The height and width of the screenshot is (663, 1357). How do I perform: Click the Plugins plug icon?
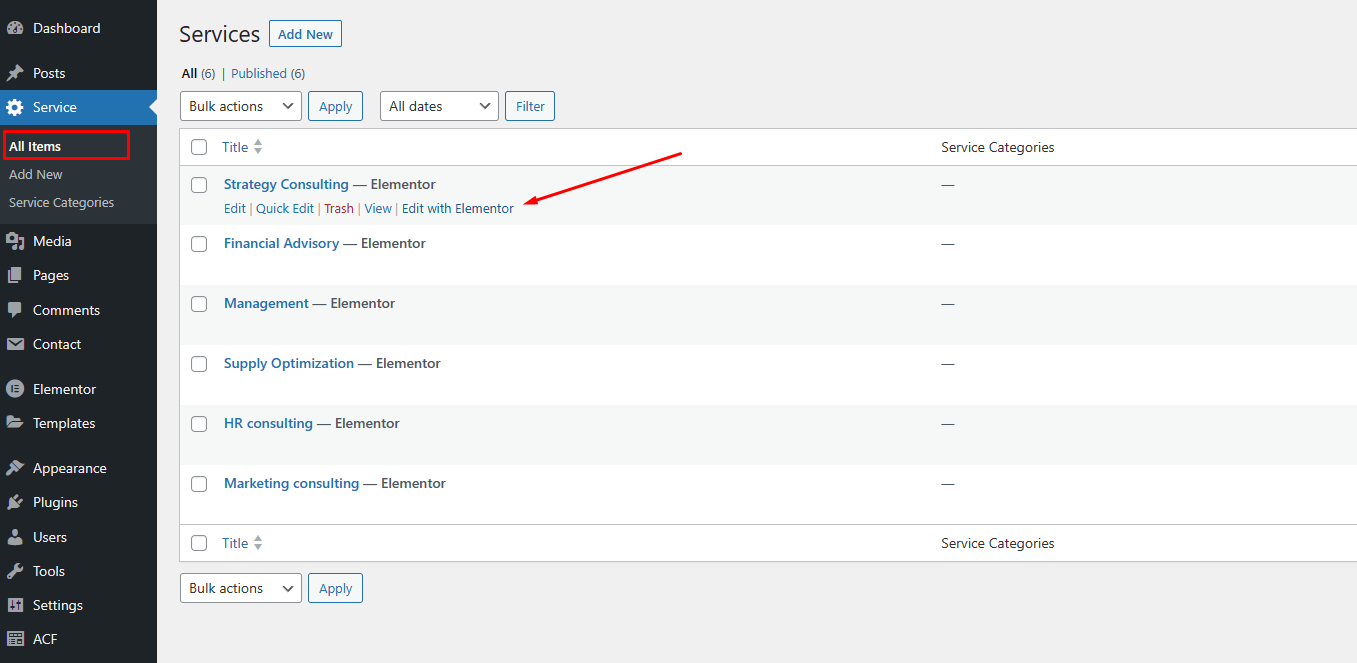[x=15, y=502]
